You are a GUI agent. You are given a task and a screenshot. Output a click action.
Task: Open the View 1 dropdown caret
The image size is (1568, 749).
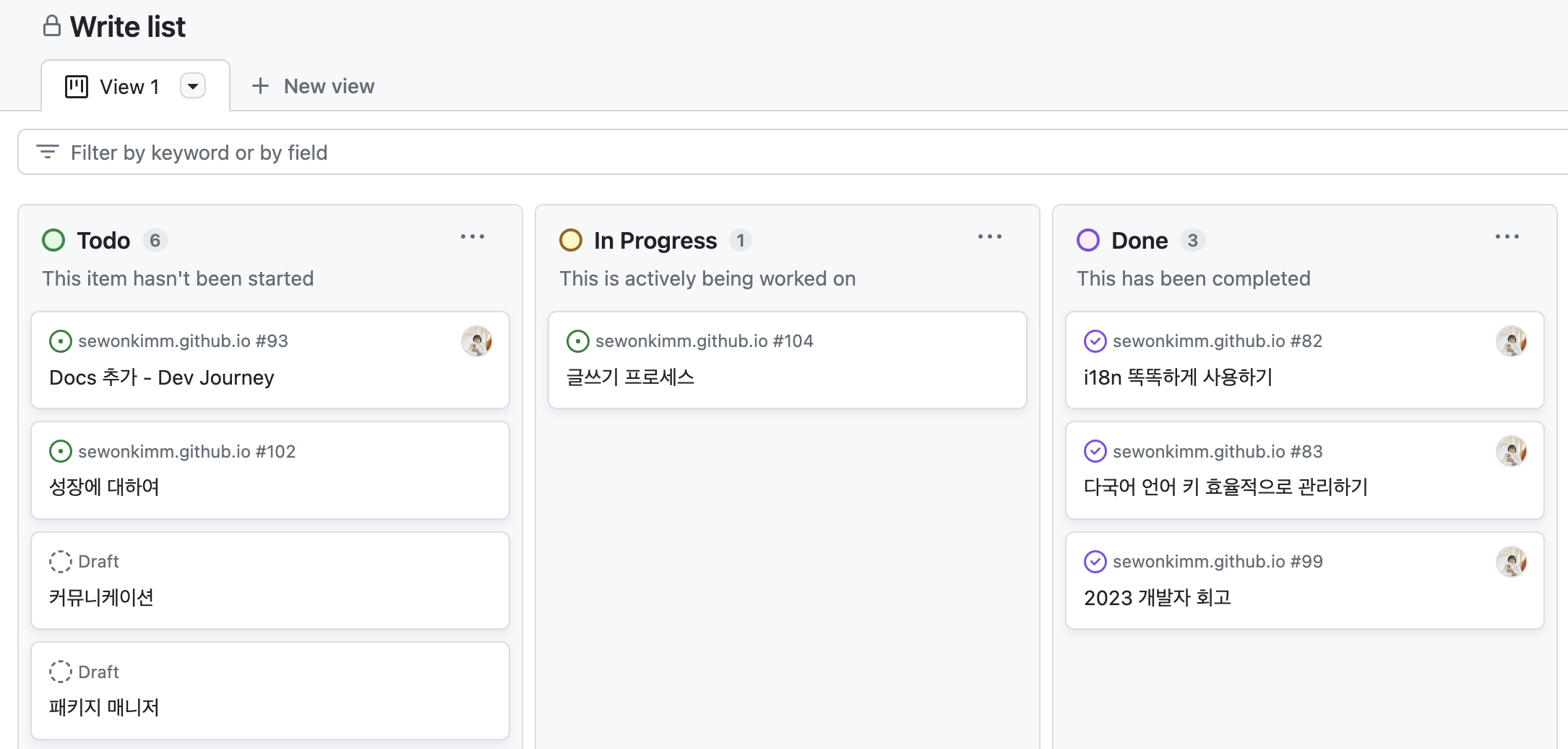192,85
